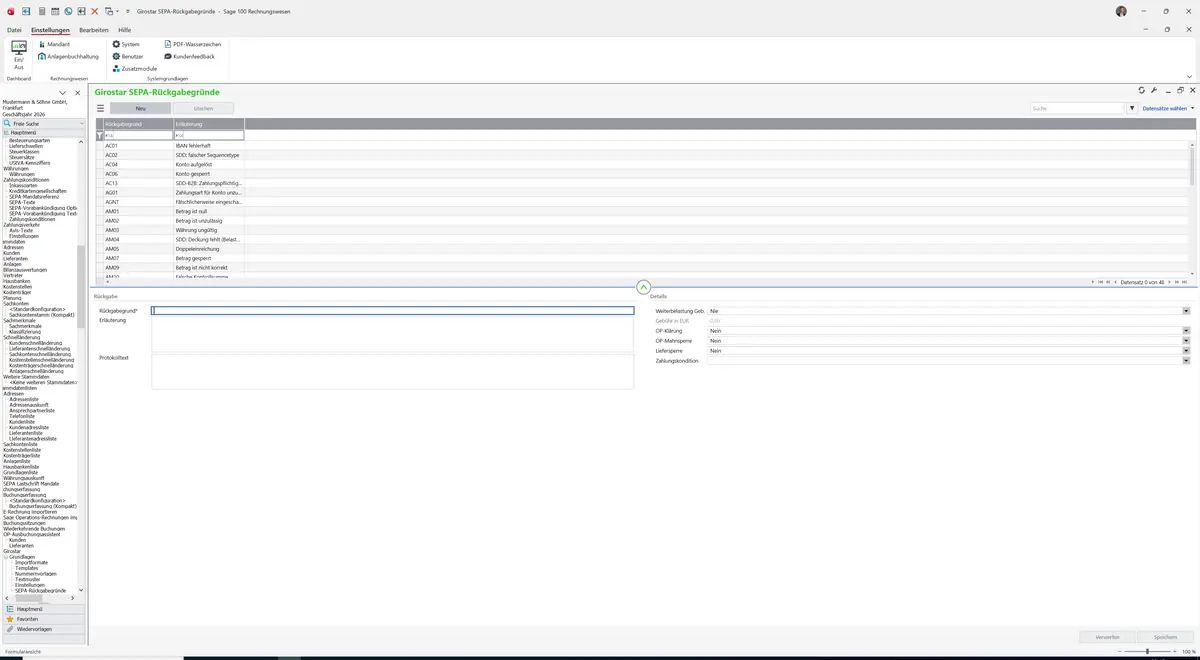Open the Weiterbelastung Geb. dropdown
Screen dimensions: 1200x660
coord(1186,311)
